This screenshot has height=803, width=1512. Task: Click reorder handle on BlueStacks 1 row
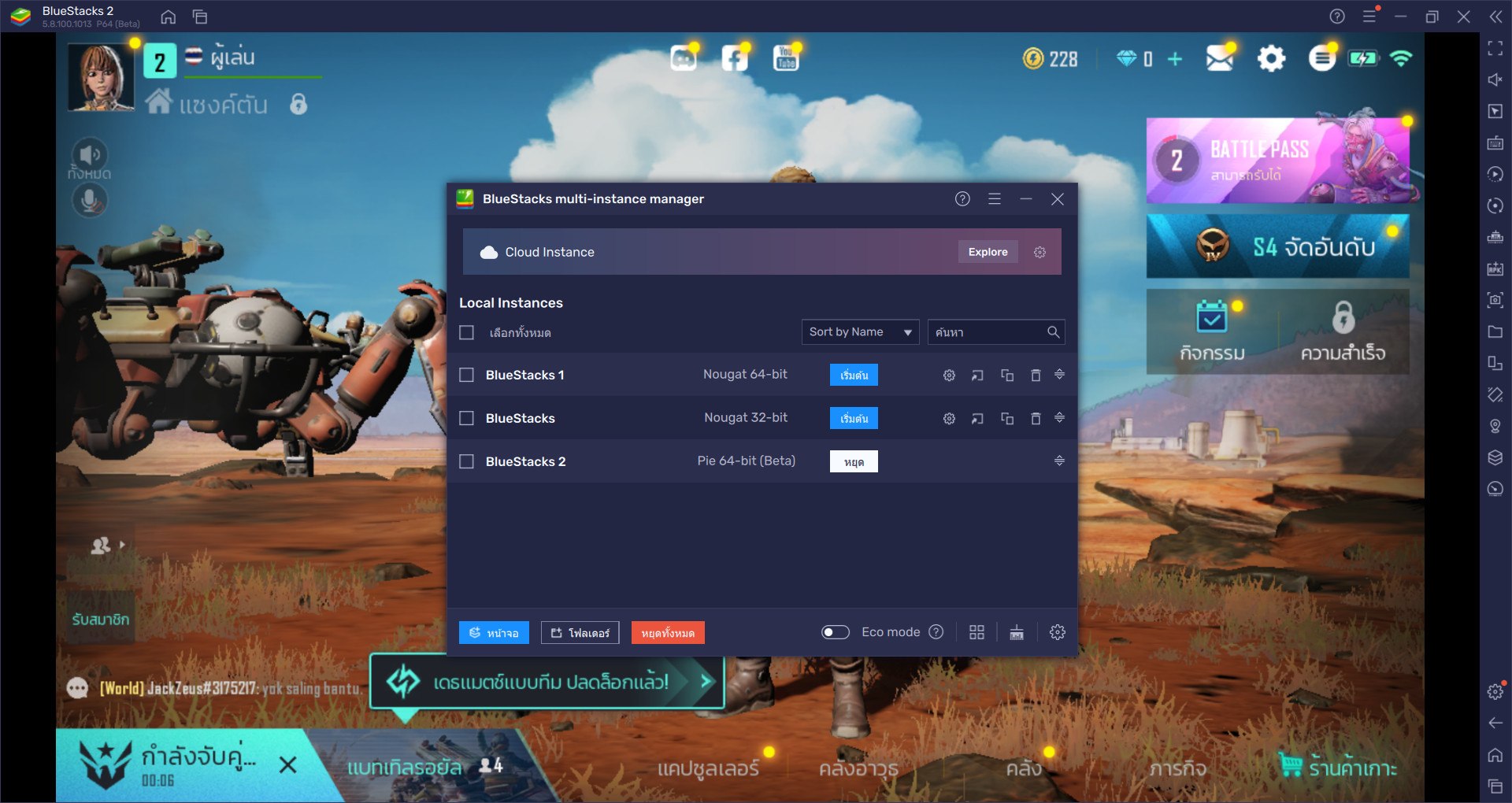tap(1059, 374)
